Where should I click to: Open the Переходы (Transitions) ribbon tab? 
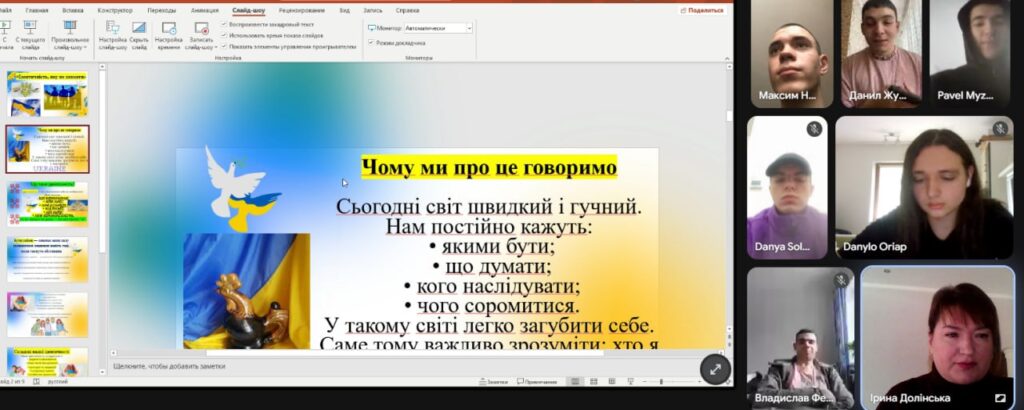coord(161,10)
